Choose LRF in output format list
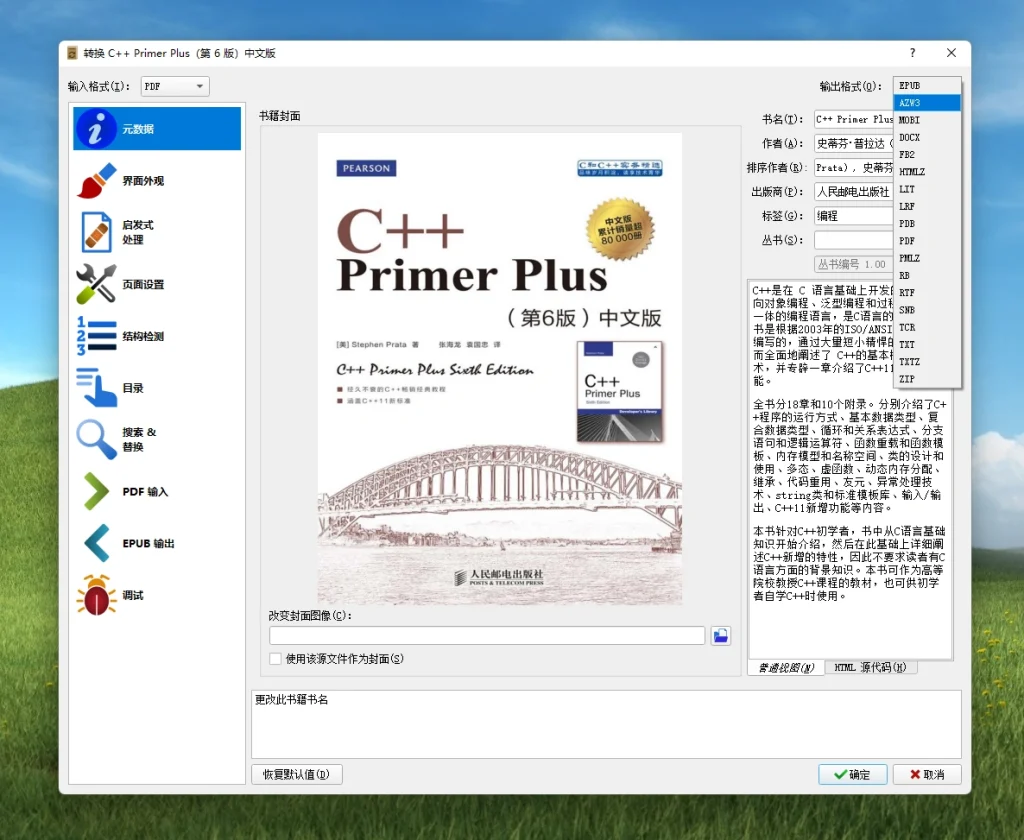 pyautogui.click(x=927, y=206)
